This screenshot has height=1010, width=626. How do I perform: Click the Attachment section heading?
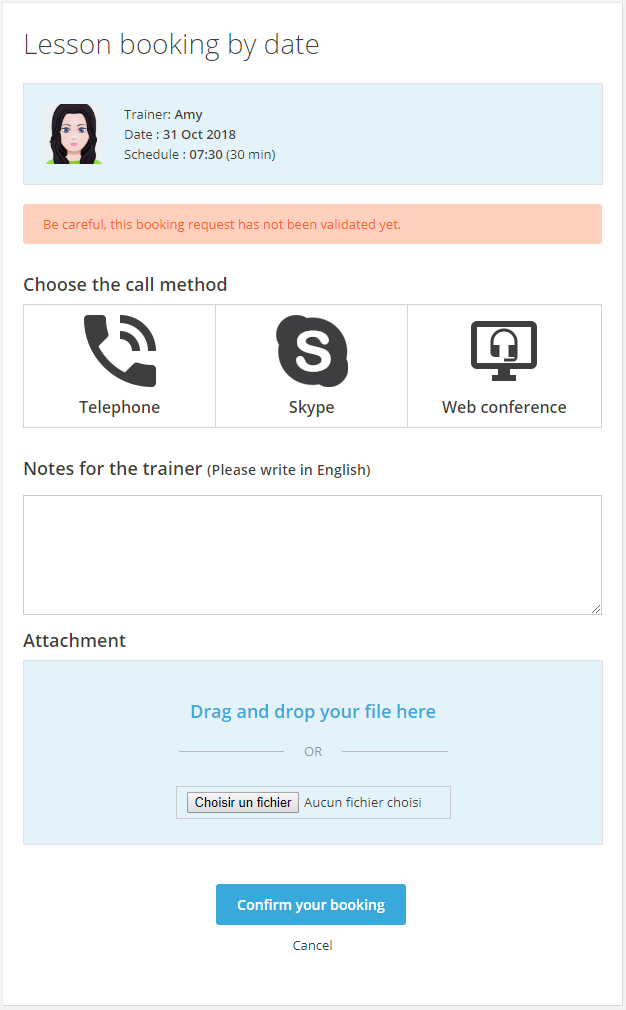(x=75, y=640)
